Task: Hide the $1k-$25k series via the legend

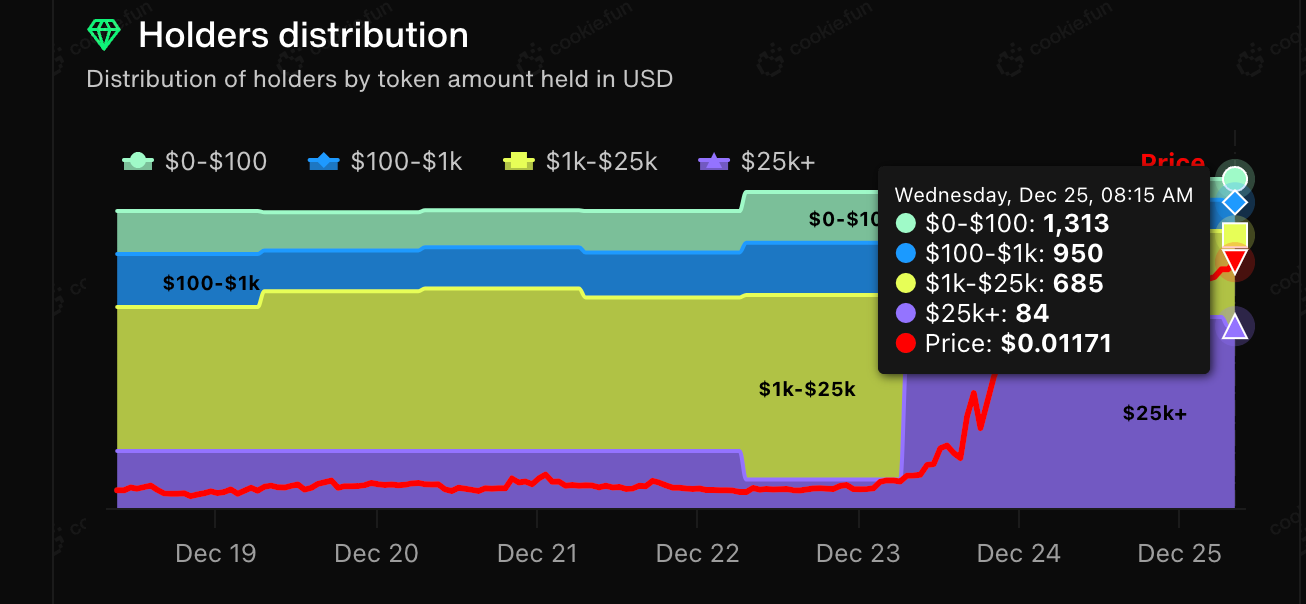Action: tap(580, 161)
